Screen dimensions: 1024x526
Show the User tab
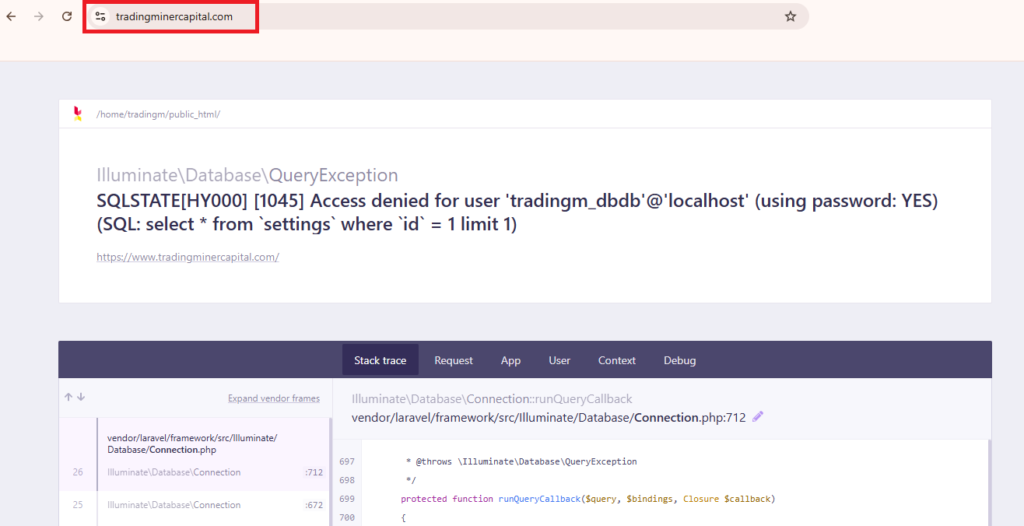pos(559,360)
